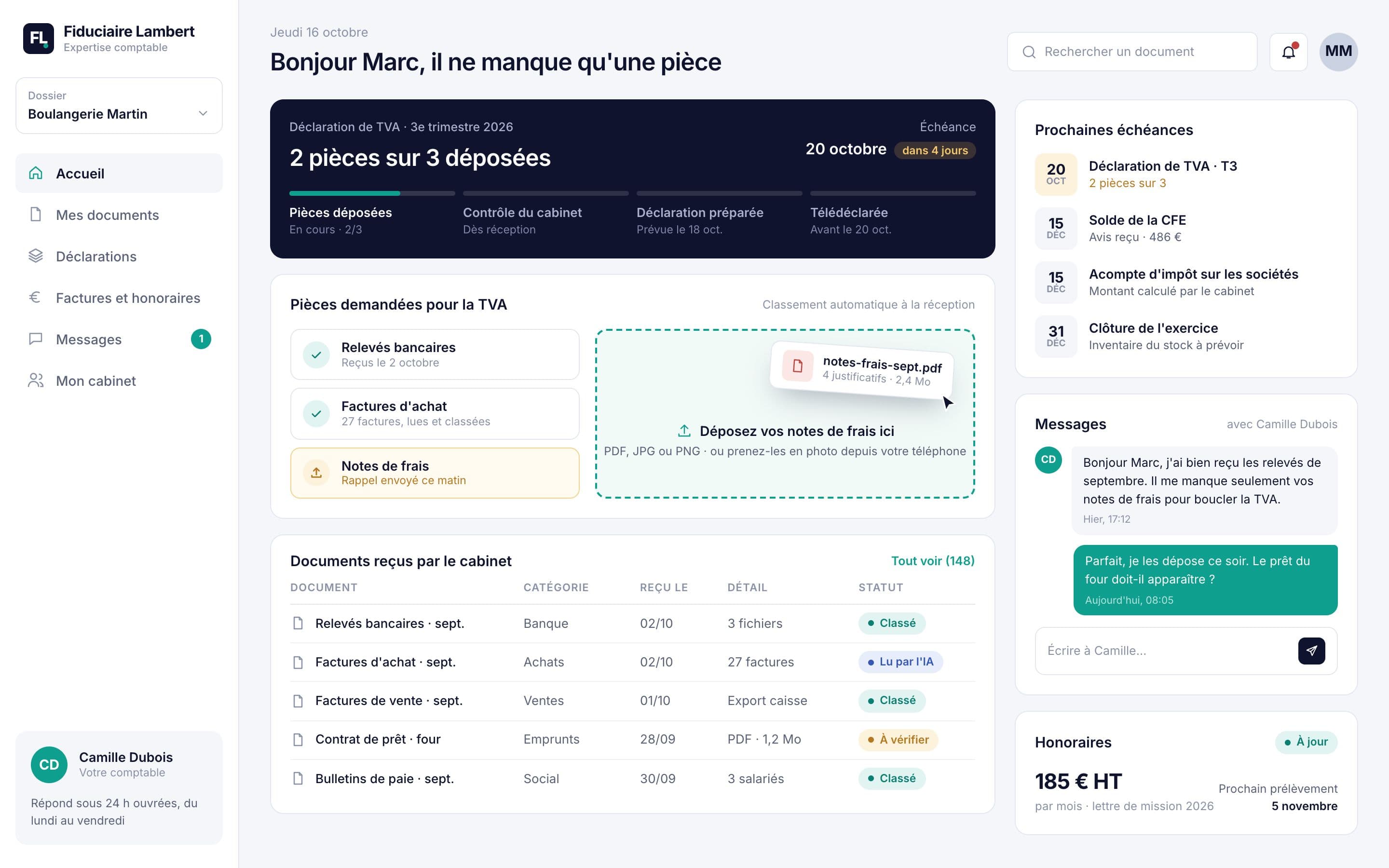1389x868 pixels.
Task: Select Acompte d'impôt sur les sociétés
Action: point(1186,283)
